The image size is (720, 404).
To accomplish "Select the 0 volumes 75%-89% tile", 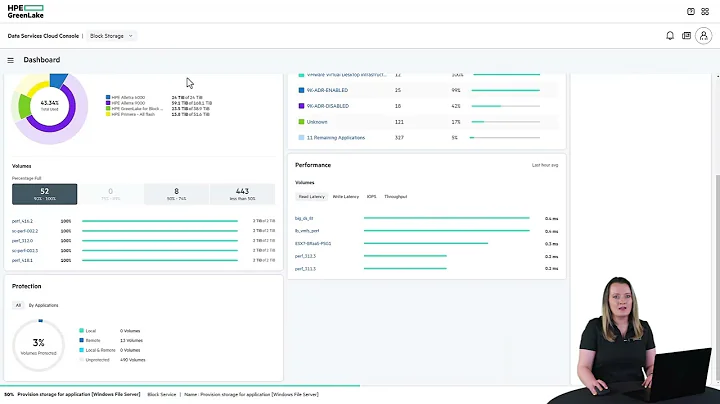I will click(110, 194).
